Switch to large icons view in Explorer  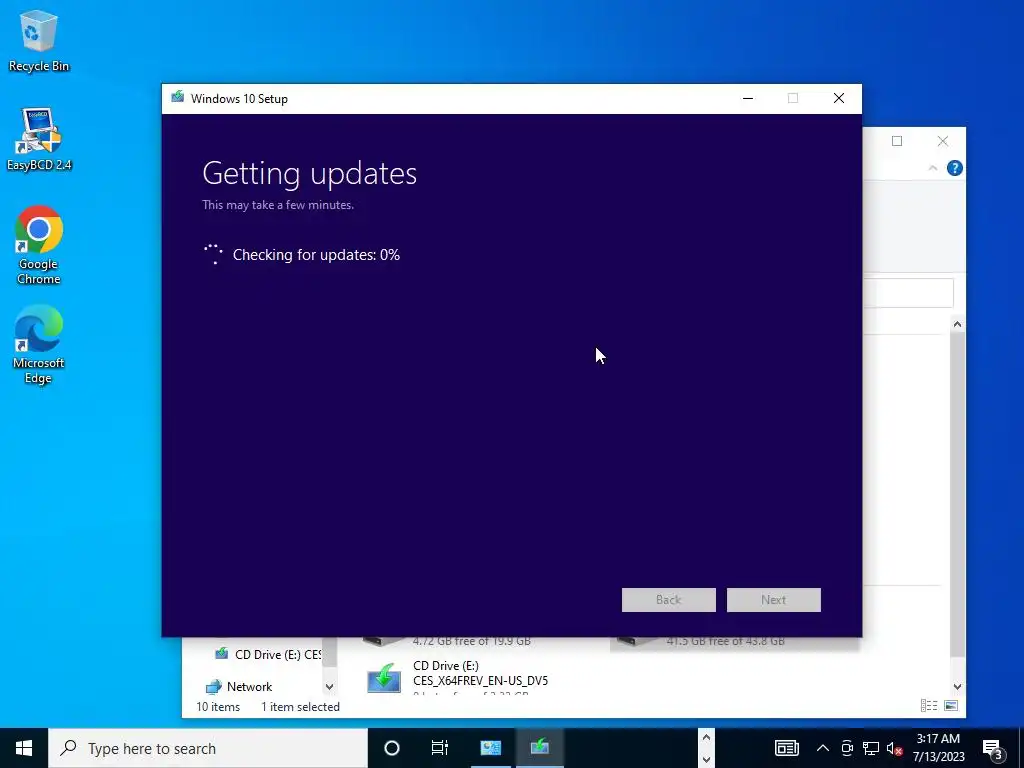(951, 705)
